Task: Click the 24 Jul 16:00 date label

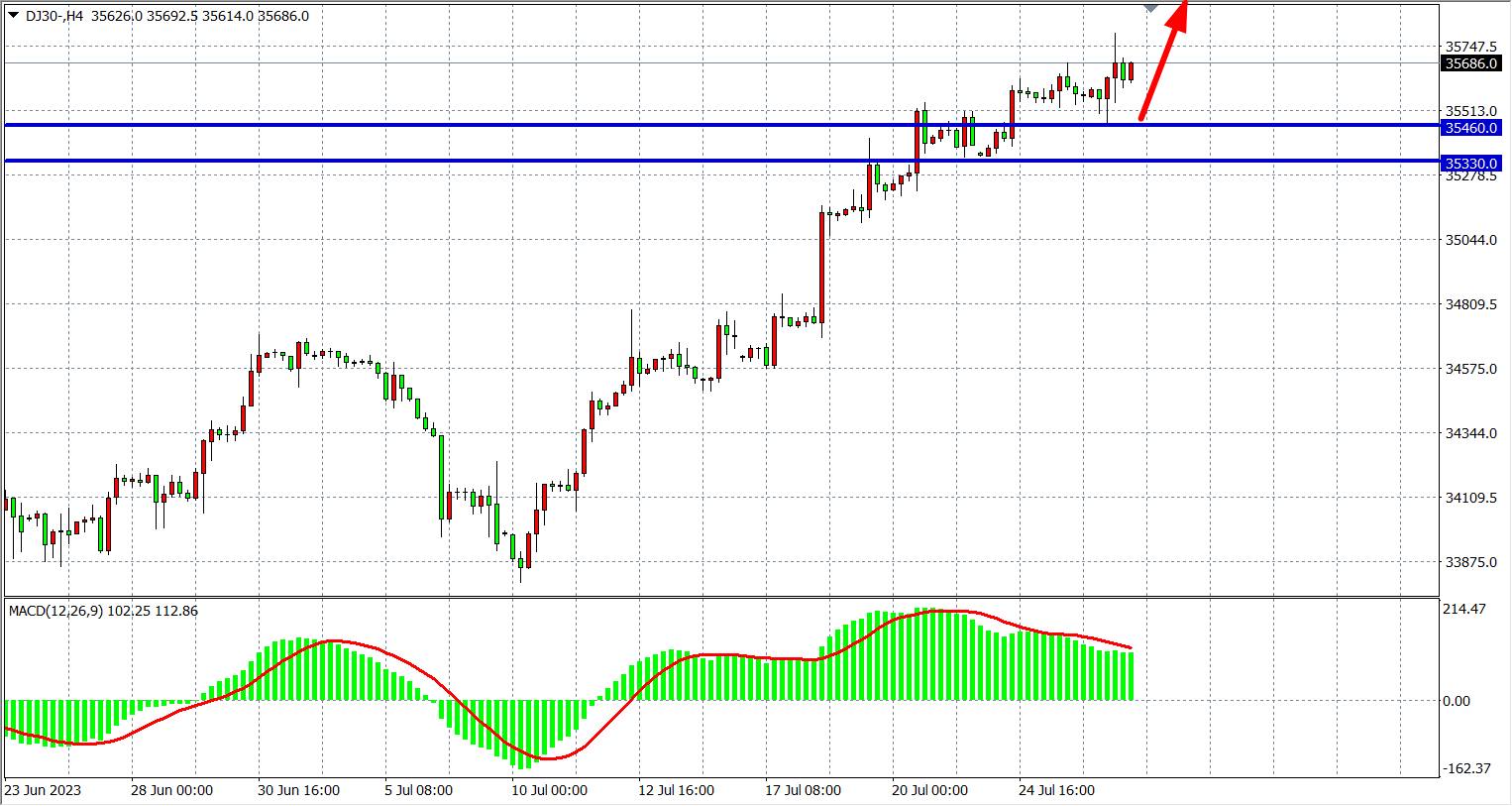Action: point(1056,790)
